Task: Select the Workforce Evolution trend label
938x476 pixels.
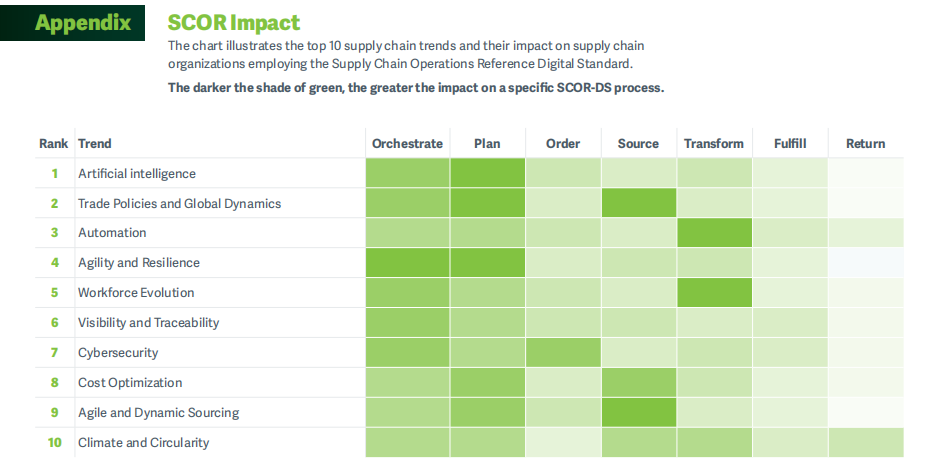Action: [x=136, y=293]
